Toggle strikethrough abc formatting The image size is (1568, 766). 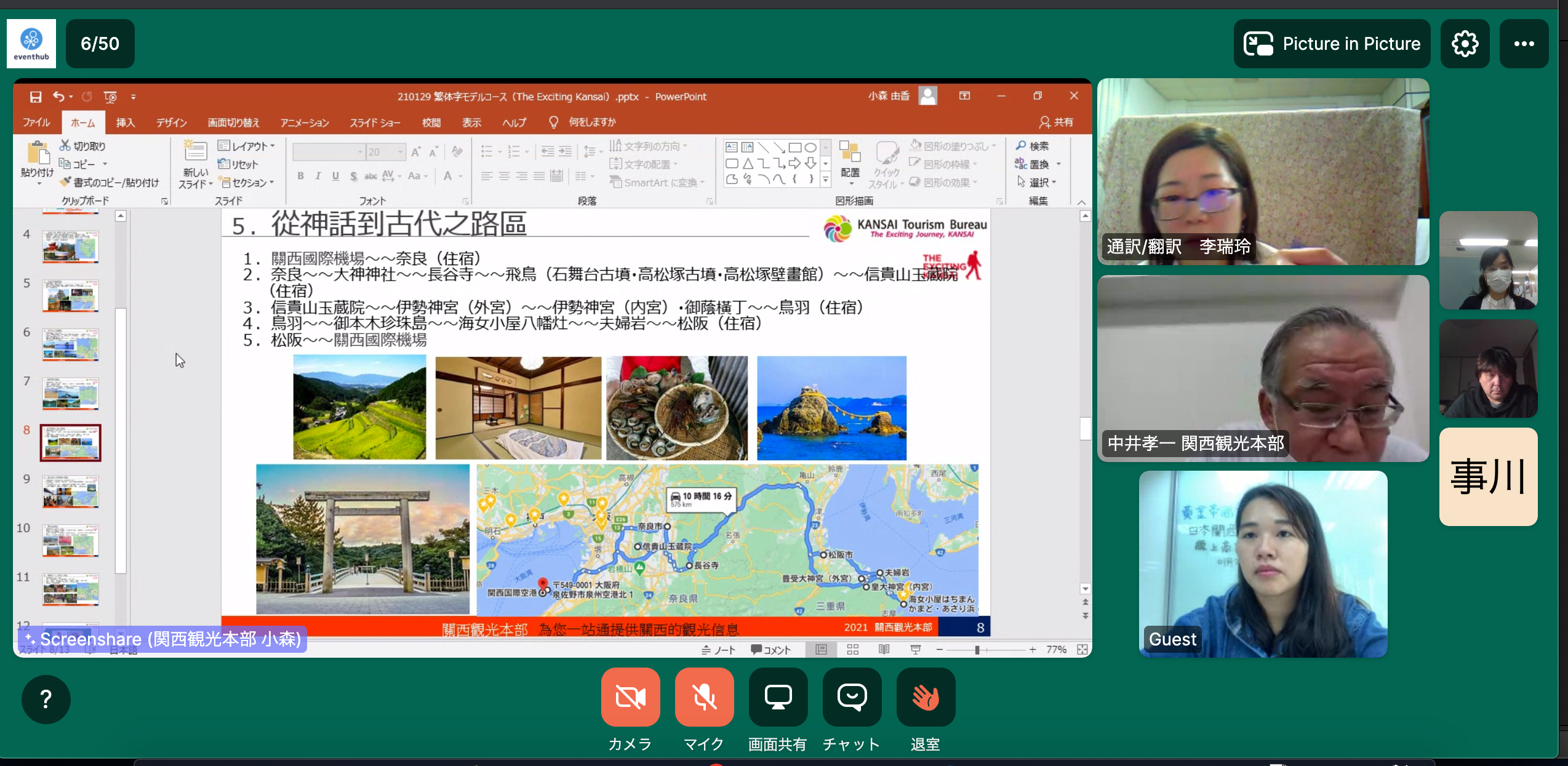[x=370, y=176]
